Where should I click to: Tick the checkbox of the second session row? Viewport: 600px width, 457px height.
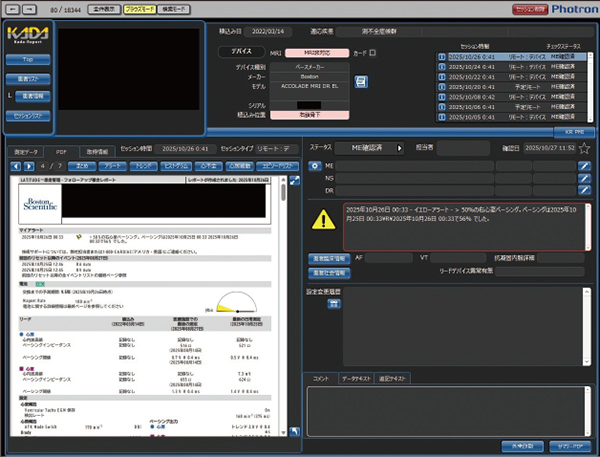(442, 66)
